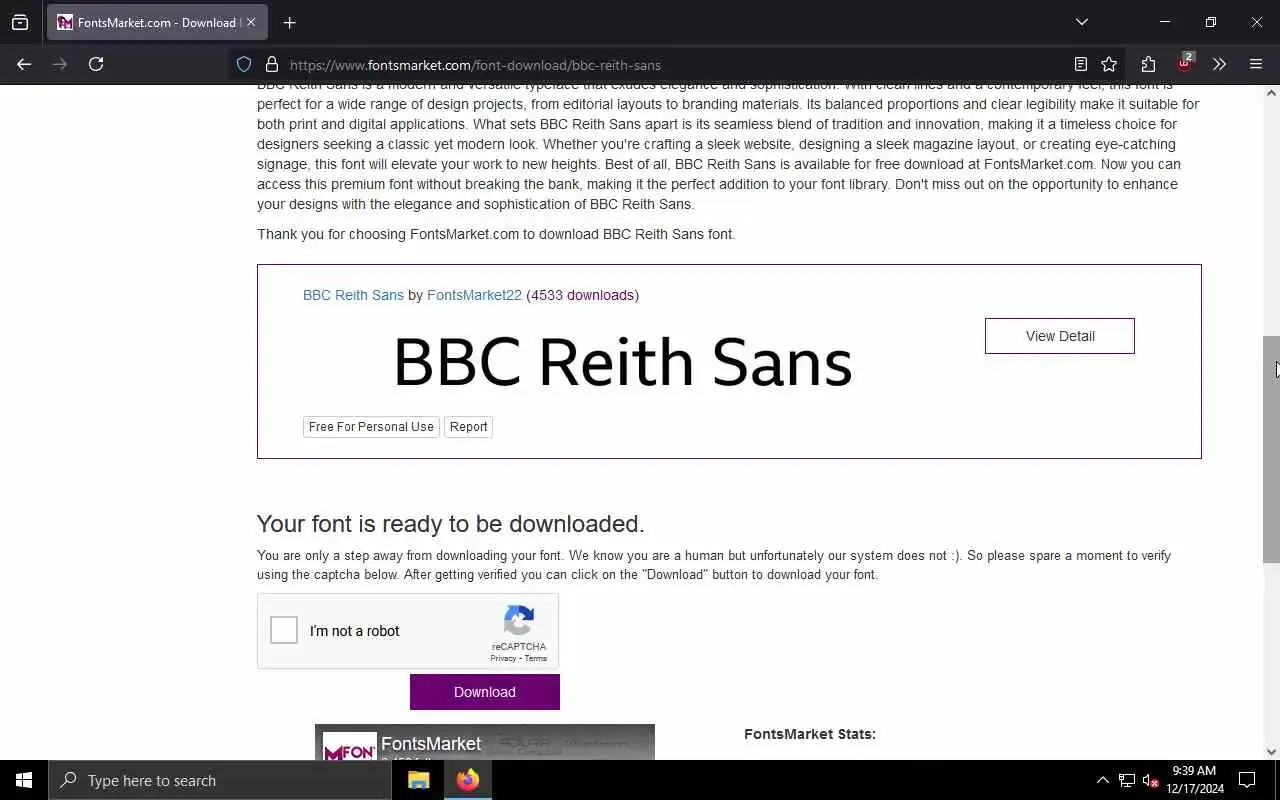Open the uBlock Origin extension icon
Image resolution: width=1280 pixels, height=800 pixels.
tap(1184, 63)
